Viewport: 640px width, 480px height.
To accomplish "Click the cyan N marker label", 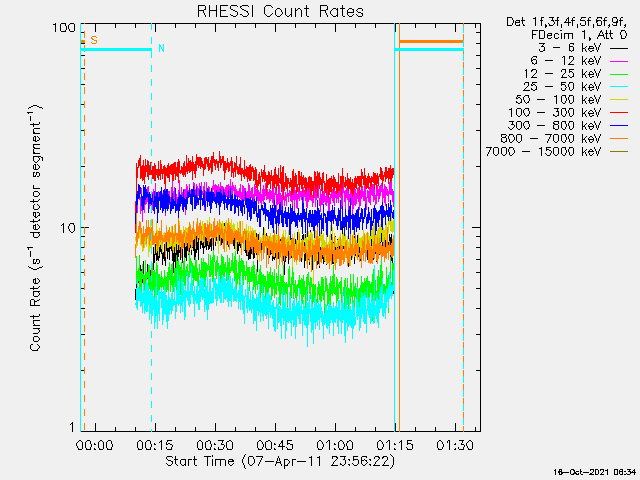I will pyautogui.click(x=161, y=48).
